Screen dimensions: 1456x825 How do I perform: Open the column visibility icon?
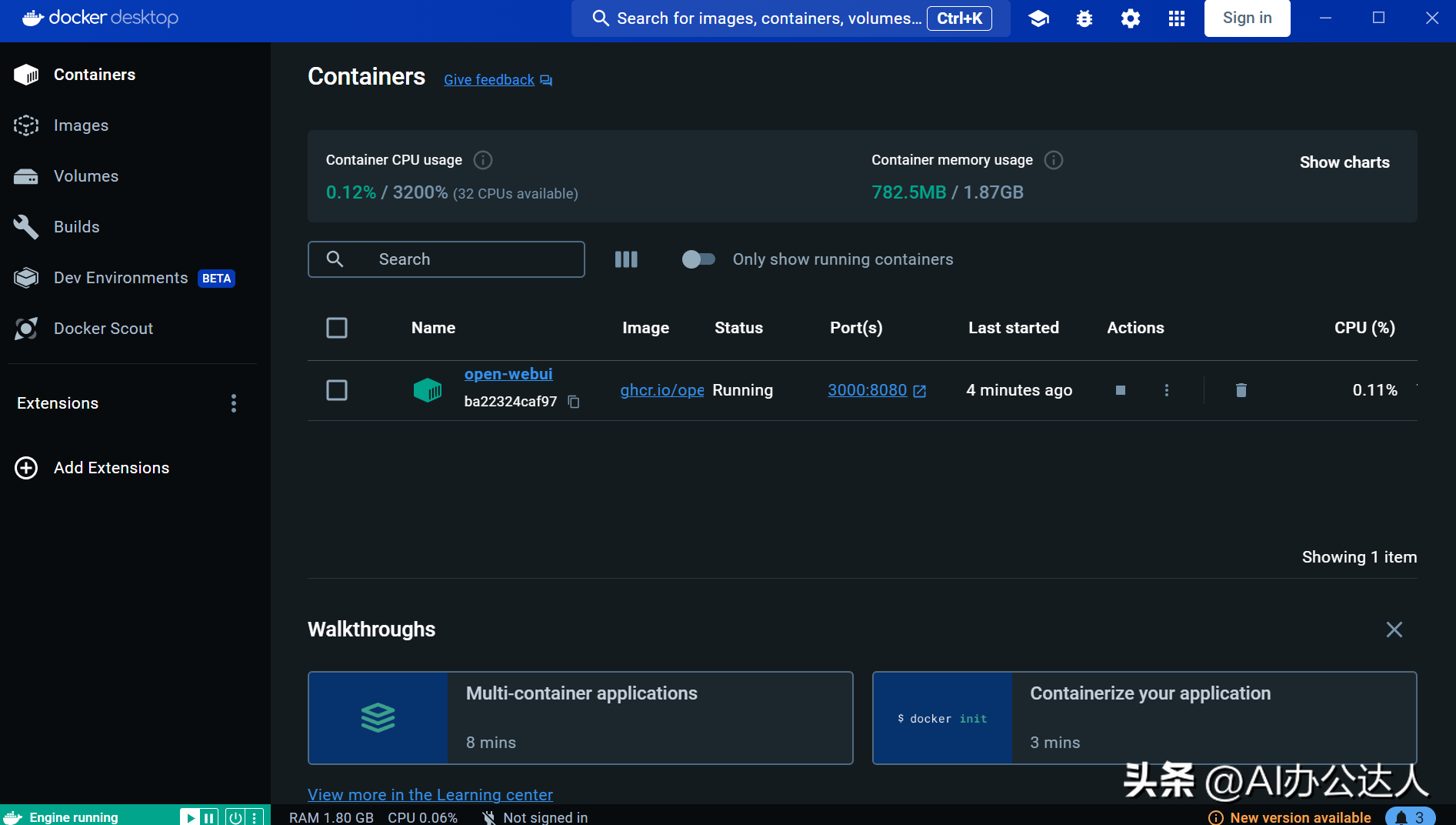(x=626, y=259)
